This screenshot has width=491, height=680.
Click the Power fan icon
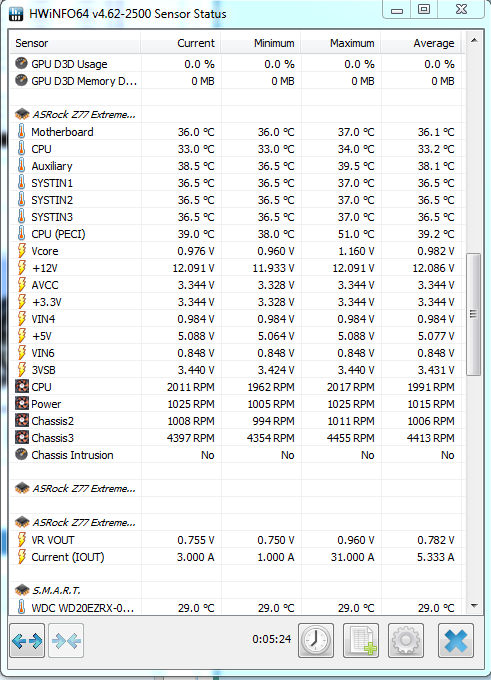pyautogui.click(x=22, y=404)
